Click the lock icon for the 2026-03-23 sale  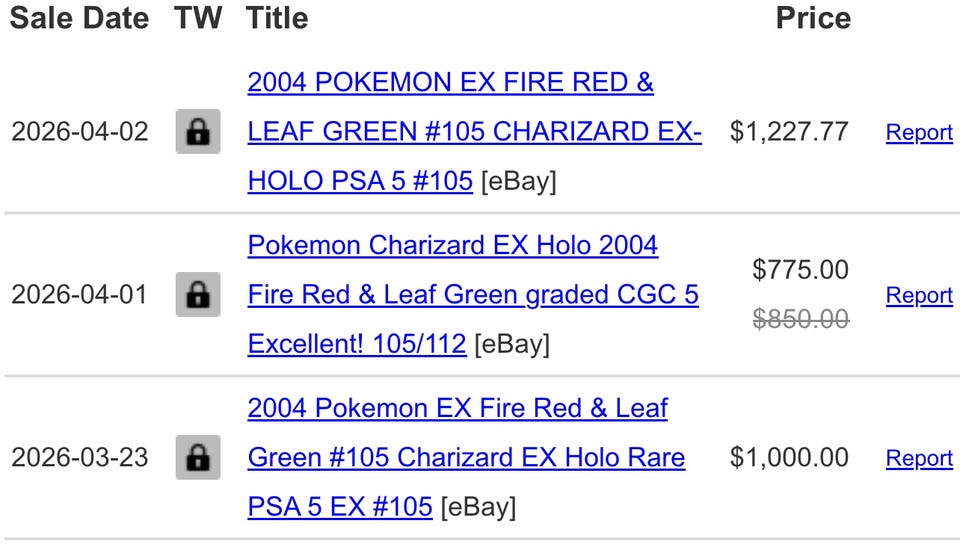[x=198, y=457]
